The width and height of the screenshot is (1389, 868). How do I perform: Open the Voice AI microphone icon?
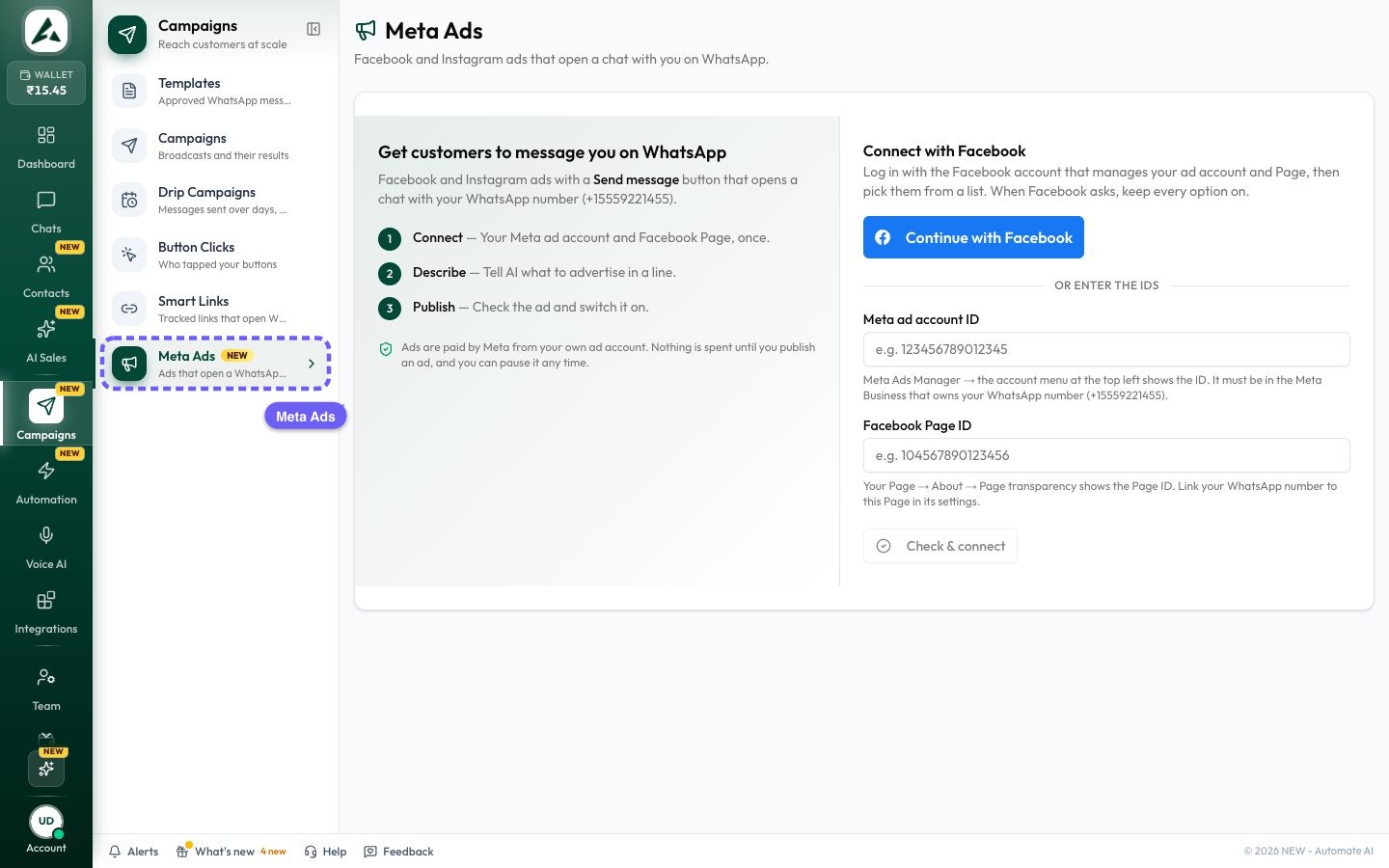tap(46, 535)
